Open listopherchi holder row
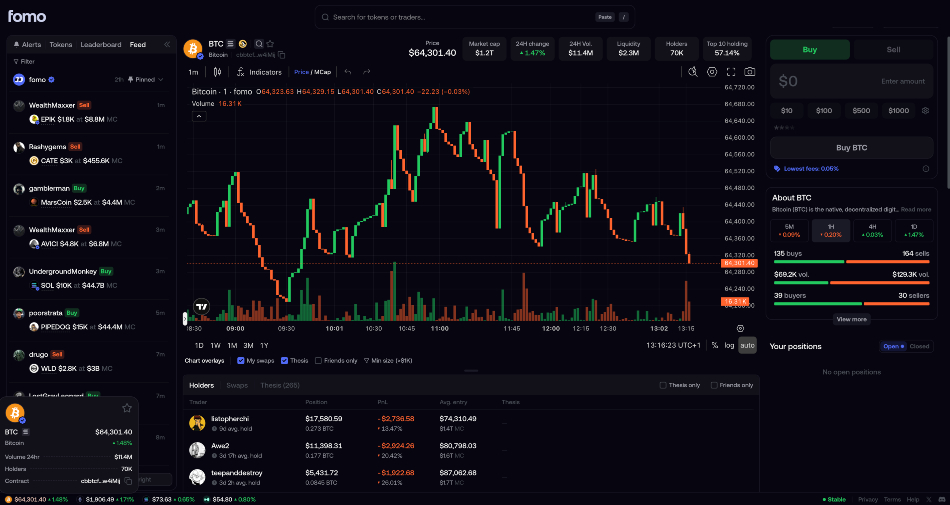Screen dimensions: 950x505 coord(471,423)
